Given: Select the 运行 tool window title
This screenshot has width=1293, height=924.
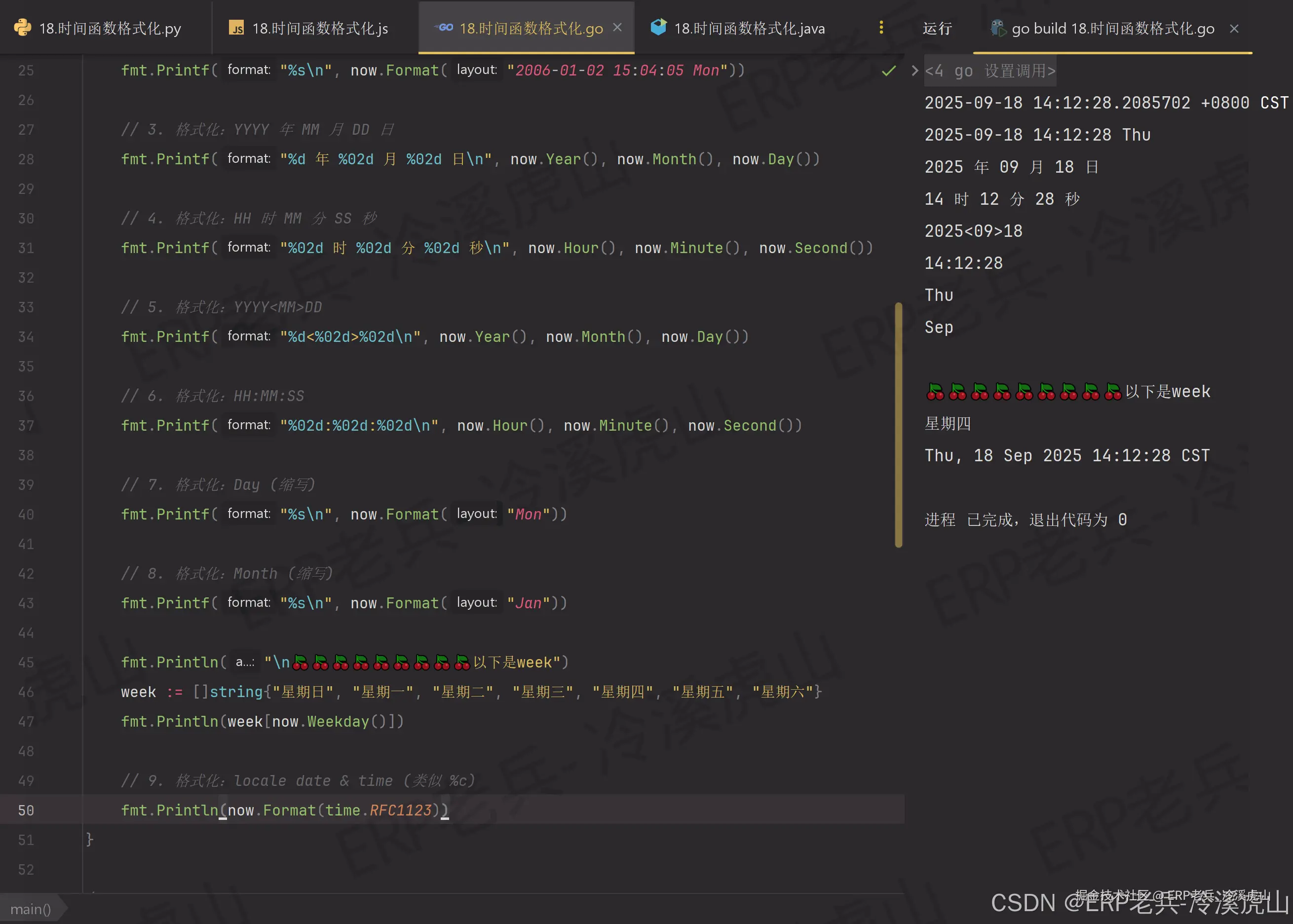Looking at the screenshot, I should [937, 29].
